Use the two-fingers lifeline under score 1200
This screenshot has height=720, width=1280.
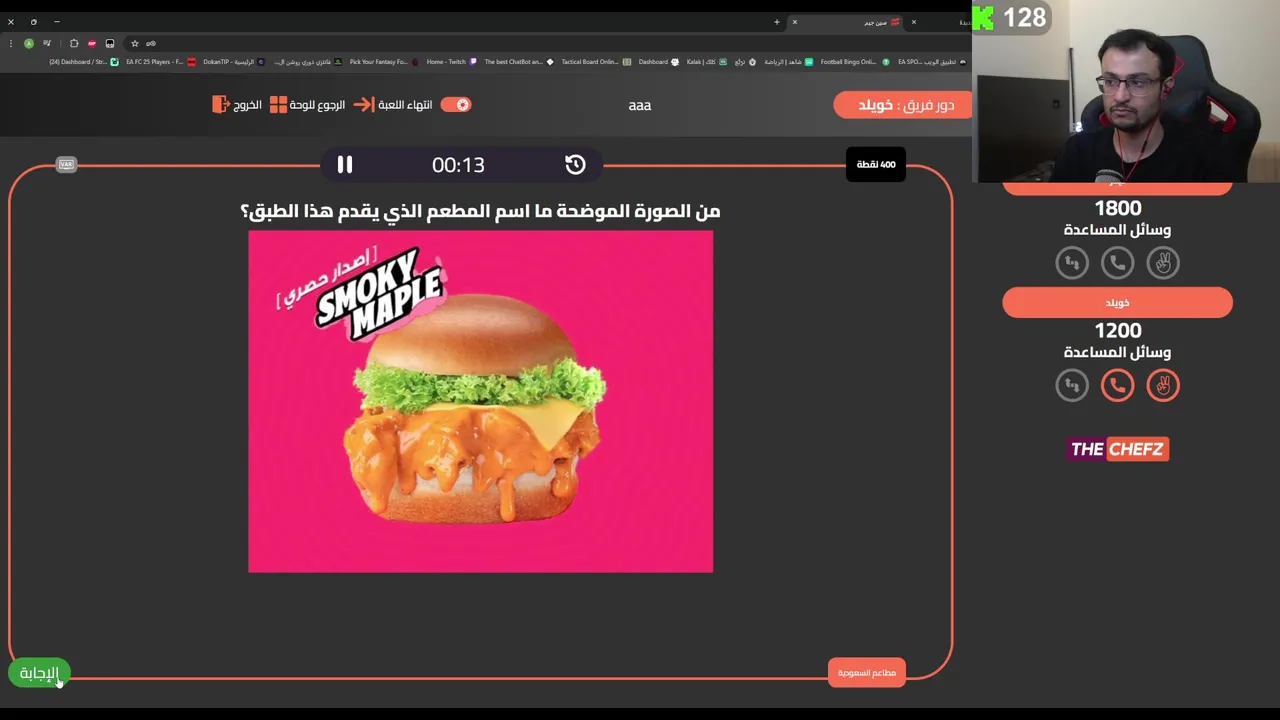(1163, 385)
